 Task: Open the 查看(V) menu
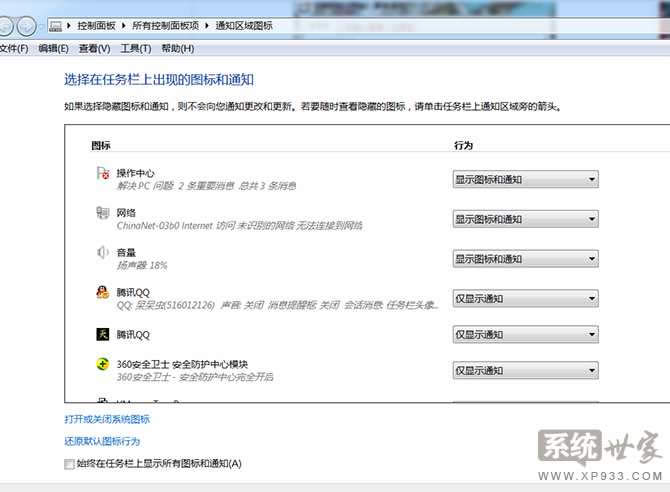pyautogui.click(x=94, y=49)
